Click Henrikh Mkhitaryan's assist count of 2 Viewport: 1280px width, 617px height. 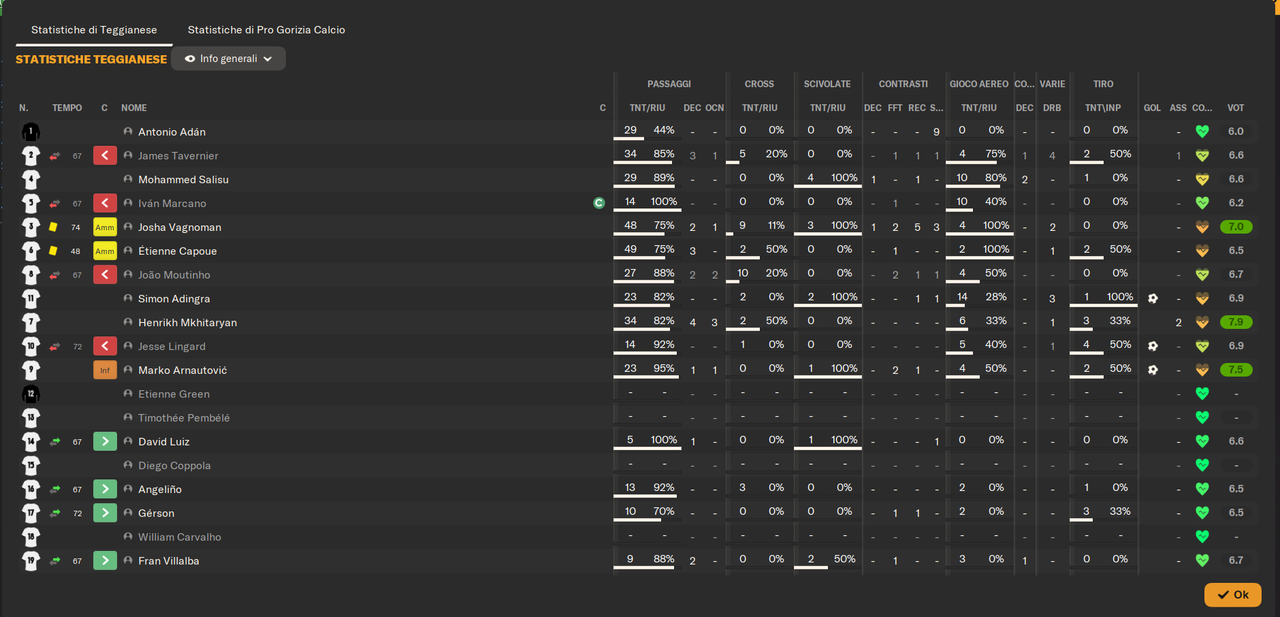(x=1179, y=322)
